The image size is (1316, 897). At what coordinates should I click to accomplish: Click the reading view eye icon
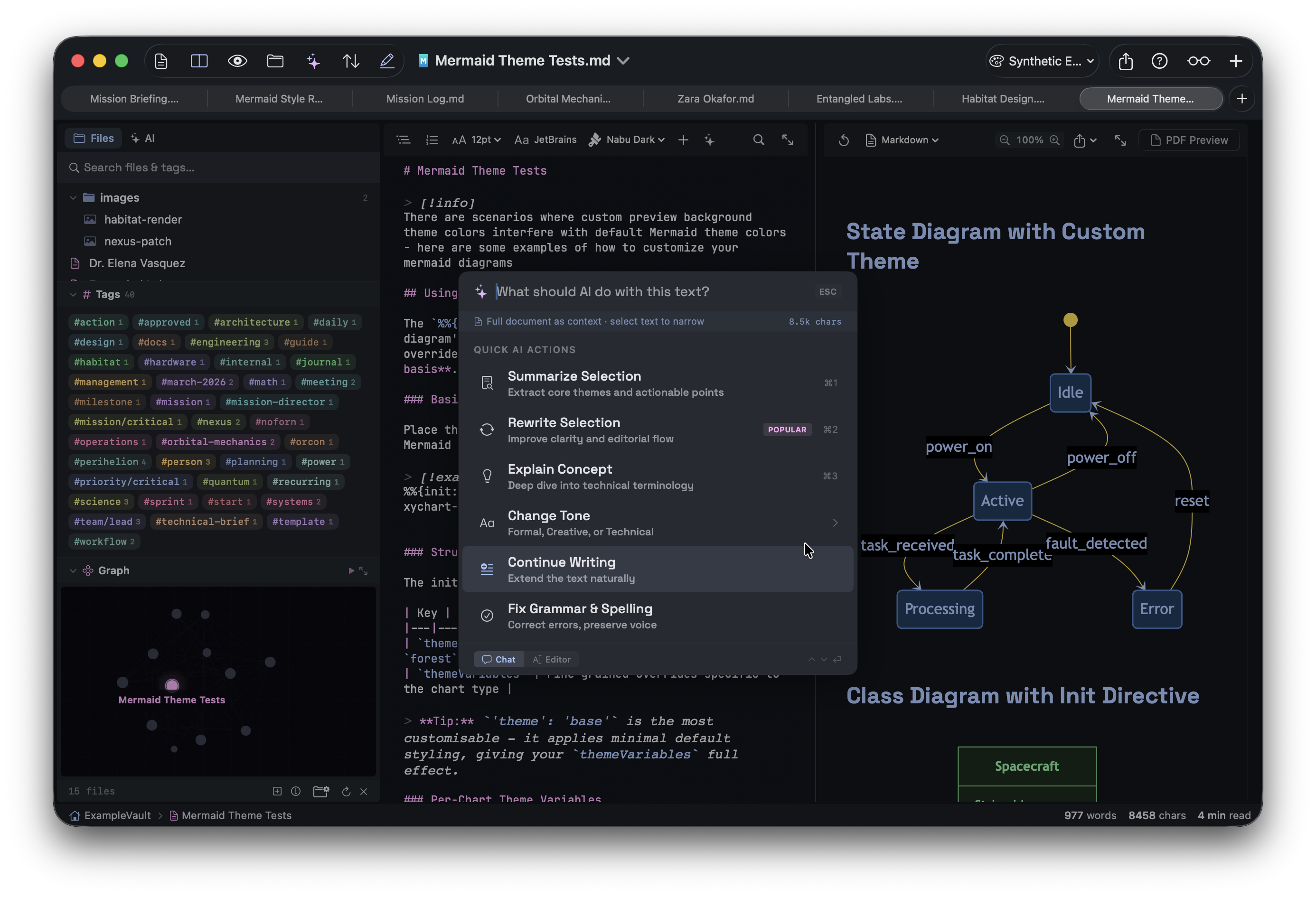coord(237,61)
